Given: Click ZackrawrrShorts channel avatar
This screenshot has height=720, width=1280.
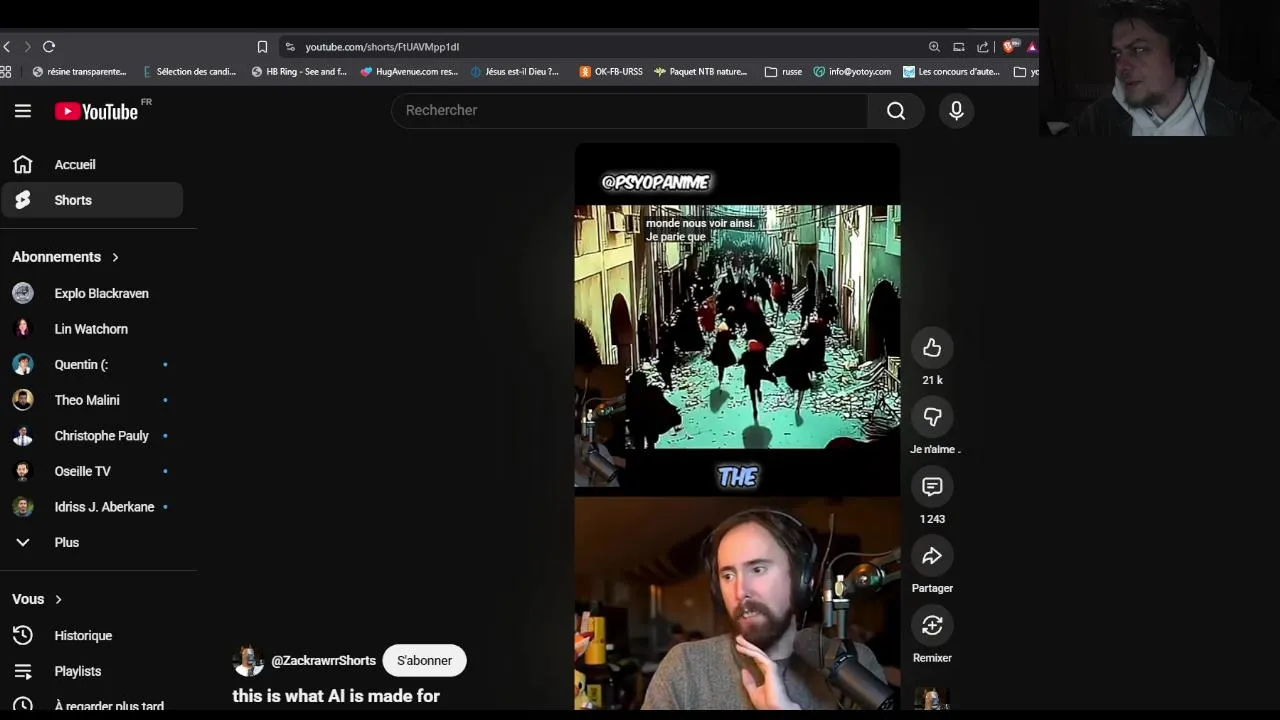Looking at the screenshot, I should coord(248,661).
